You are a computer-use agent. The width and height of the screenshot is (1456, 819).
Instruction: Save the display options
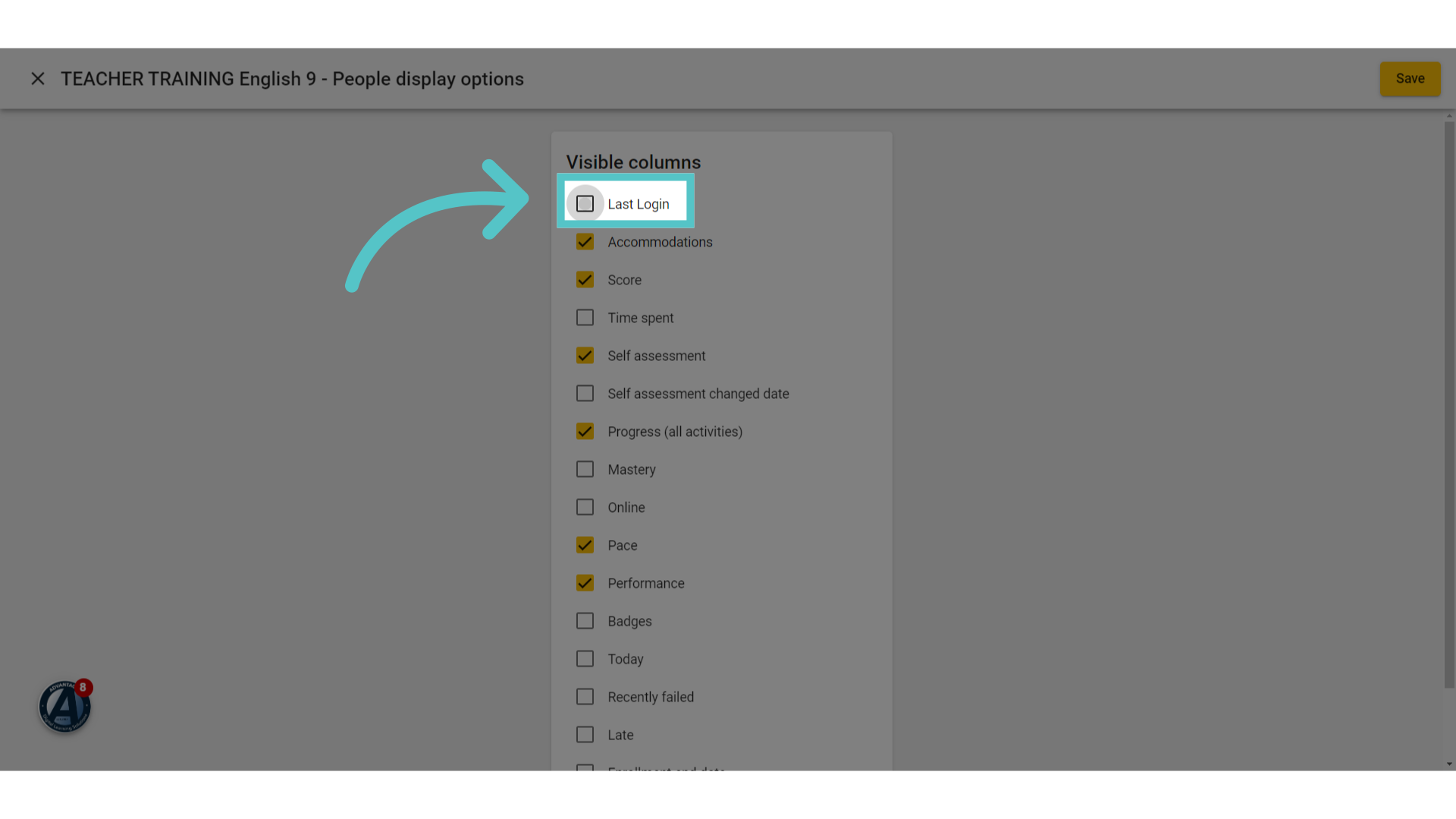tap(1410, 79)
